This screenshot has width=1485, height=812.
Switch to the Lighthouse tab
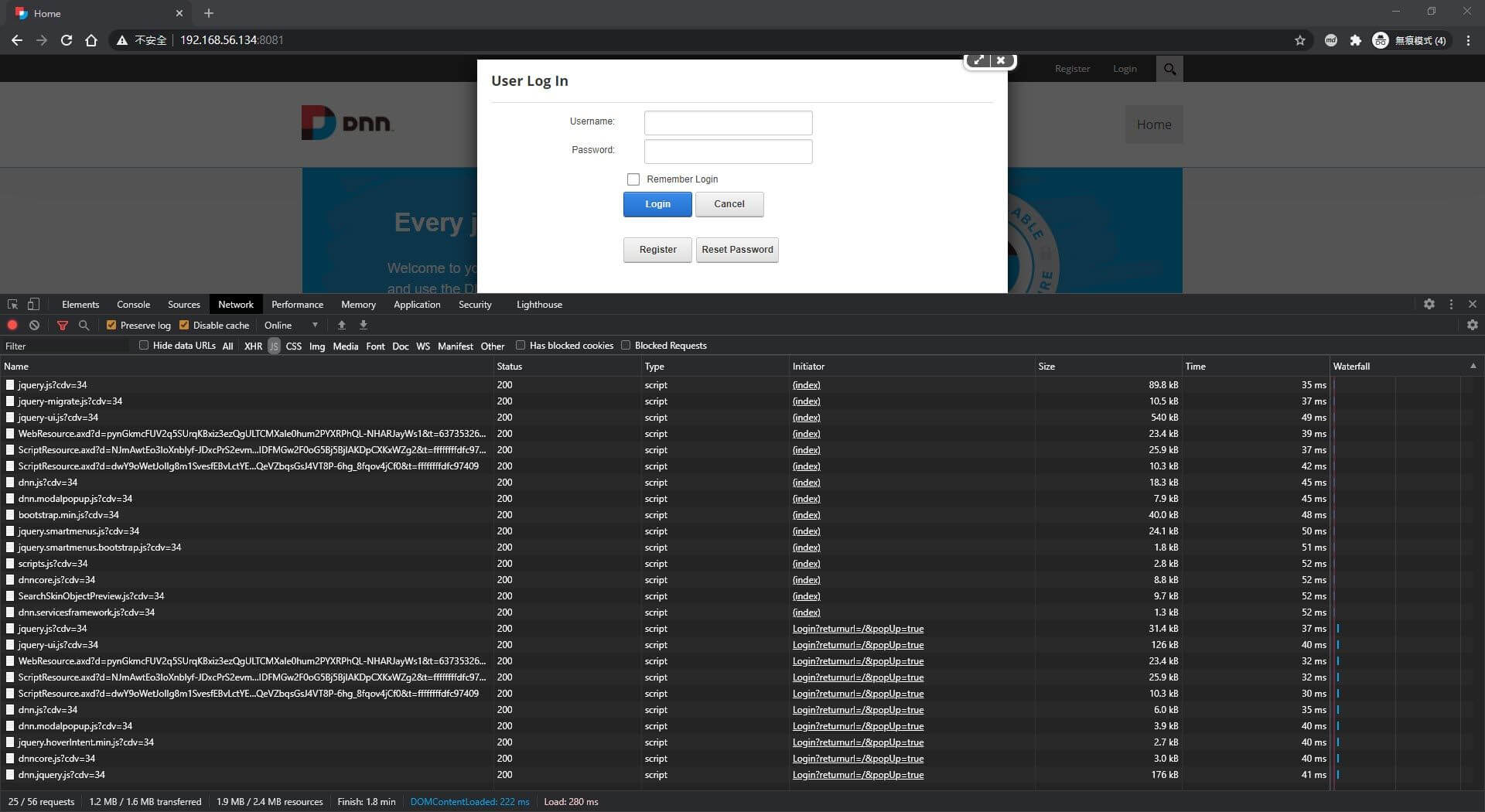tap(539, 305)
